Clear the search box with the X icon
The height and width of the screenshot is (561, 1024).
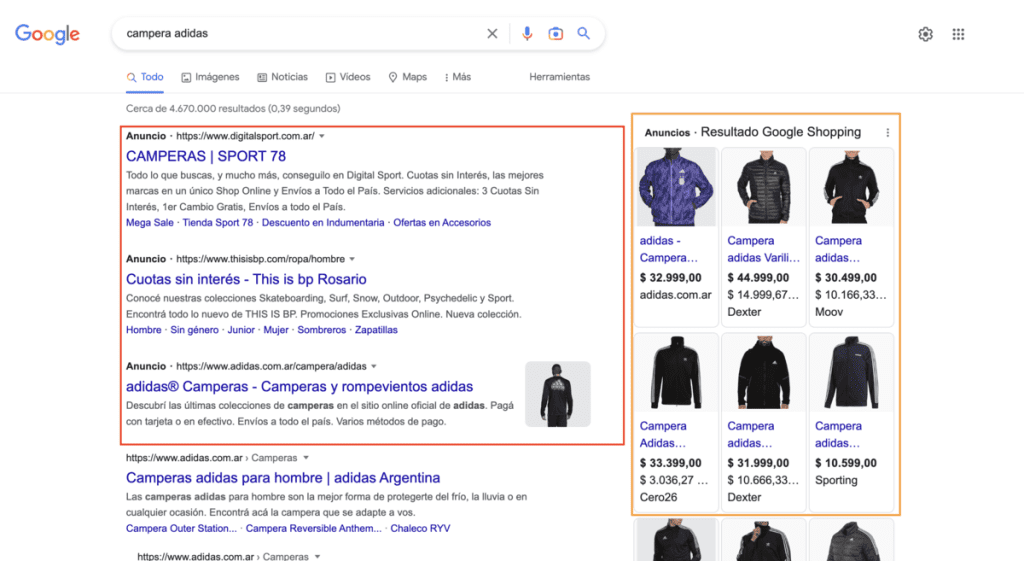tap(492, 33)
